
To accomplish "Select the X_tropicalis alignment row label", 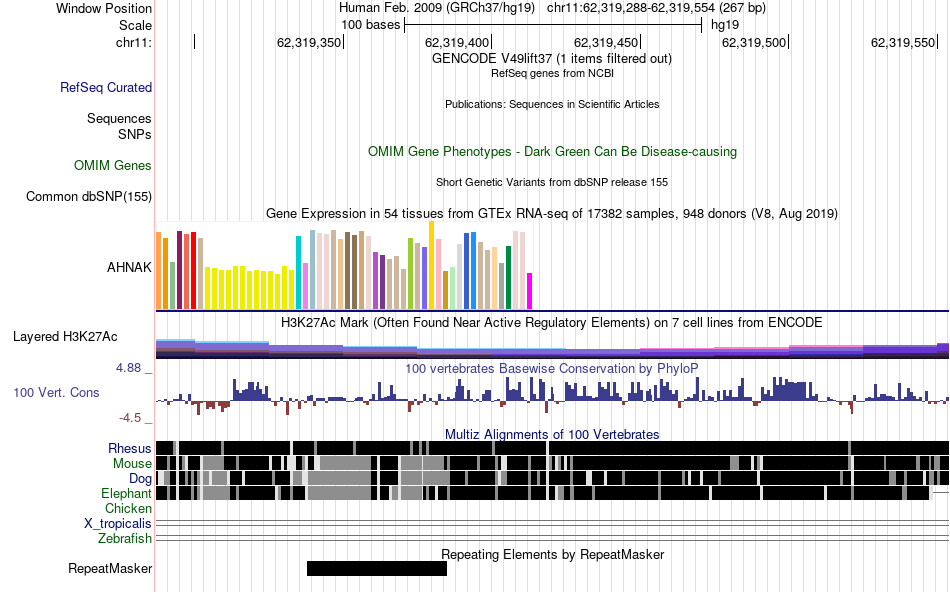I will tap(118, 524).
